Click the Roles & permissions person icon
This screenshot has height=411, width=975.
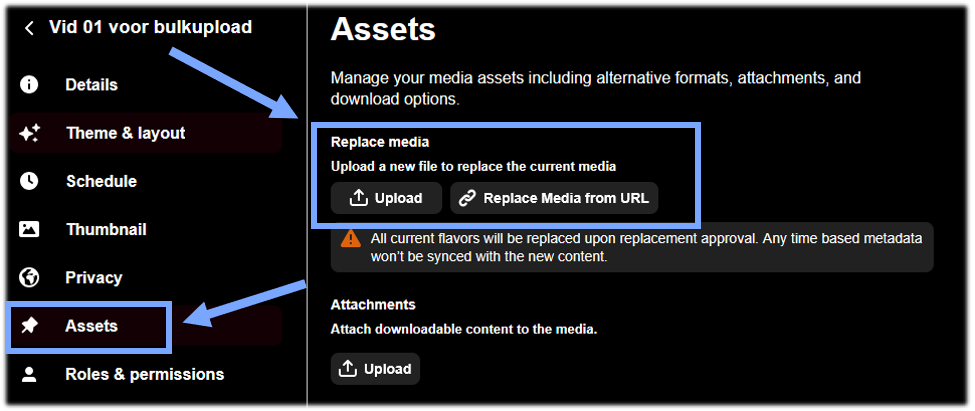pyautogui.click(x=29, y=374)
